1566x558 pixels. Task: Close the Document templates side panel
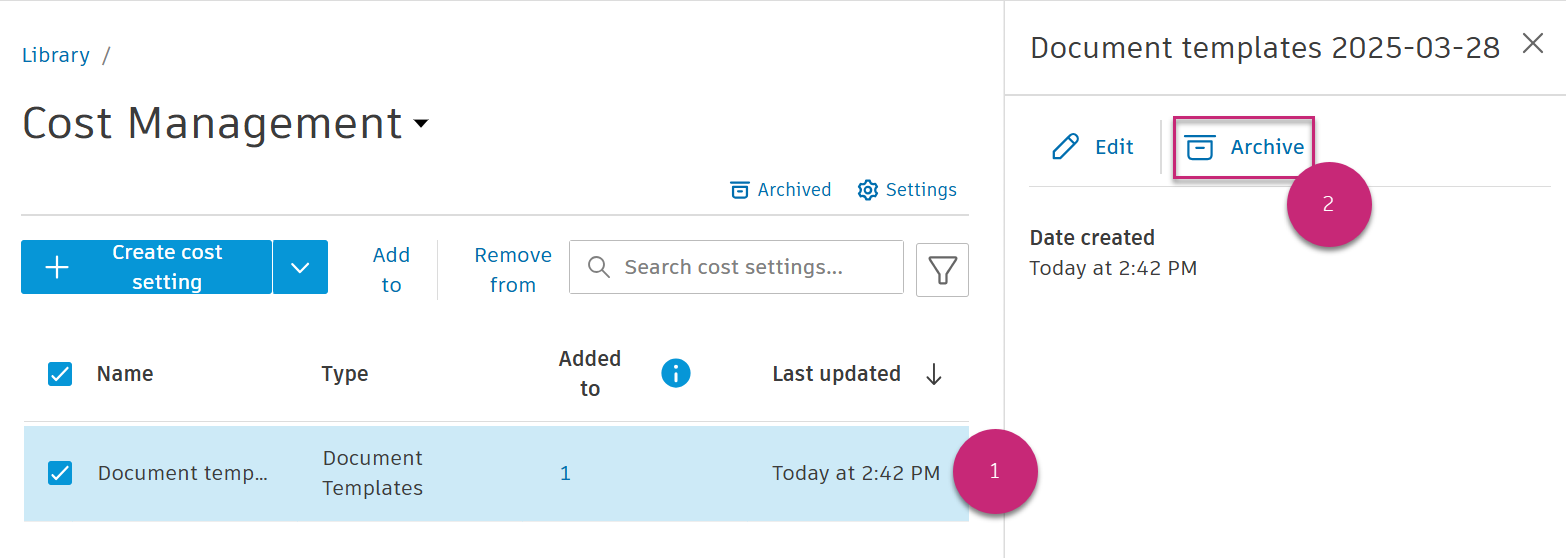tap(1532, 44)
